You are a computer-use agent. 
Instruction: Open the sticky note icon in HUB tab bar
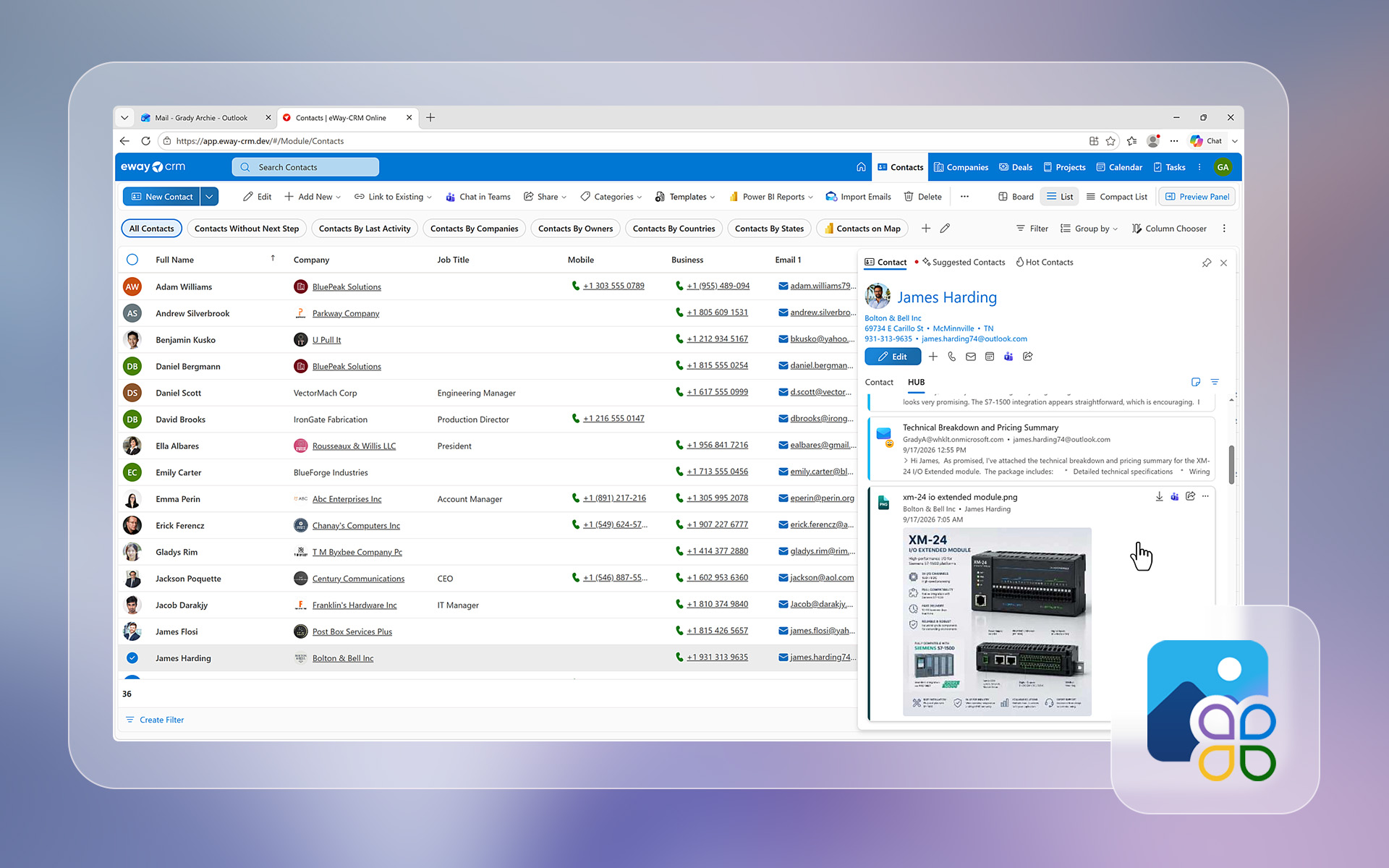click(x=1196, y=382)
